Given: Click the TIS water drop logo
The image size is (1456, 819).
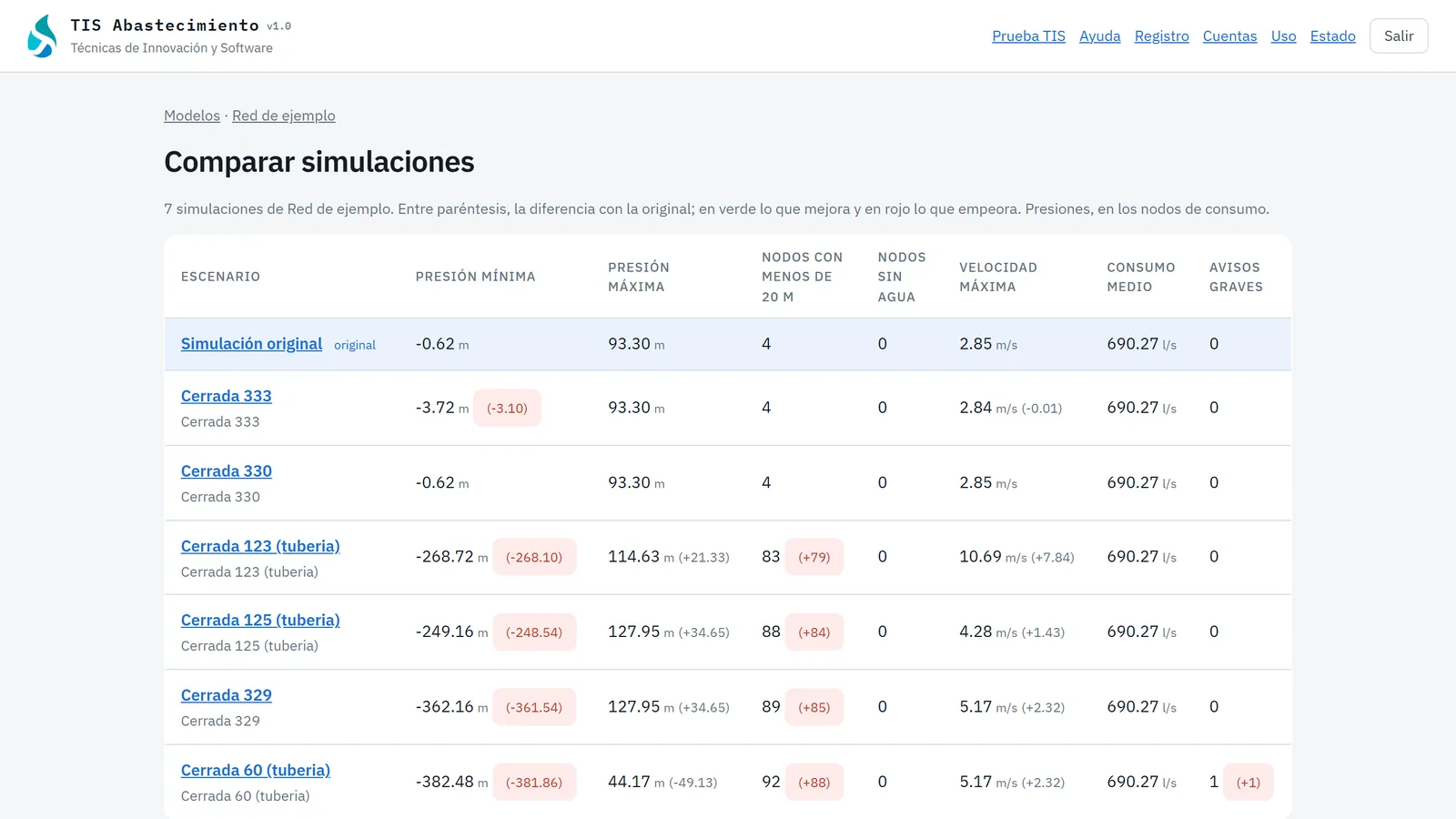Looking at the screenshot, I should (x=42, y=36).
